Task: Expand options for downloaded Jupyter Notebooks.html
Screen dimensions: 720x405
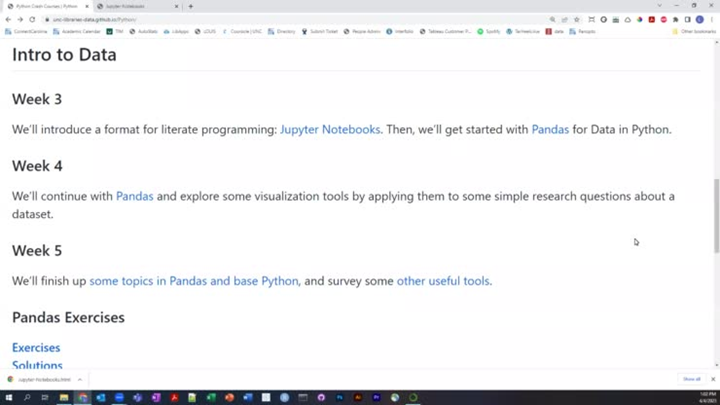Action: [x=80, y=379]
